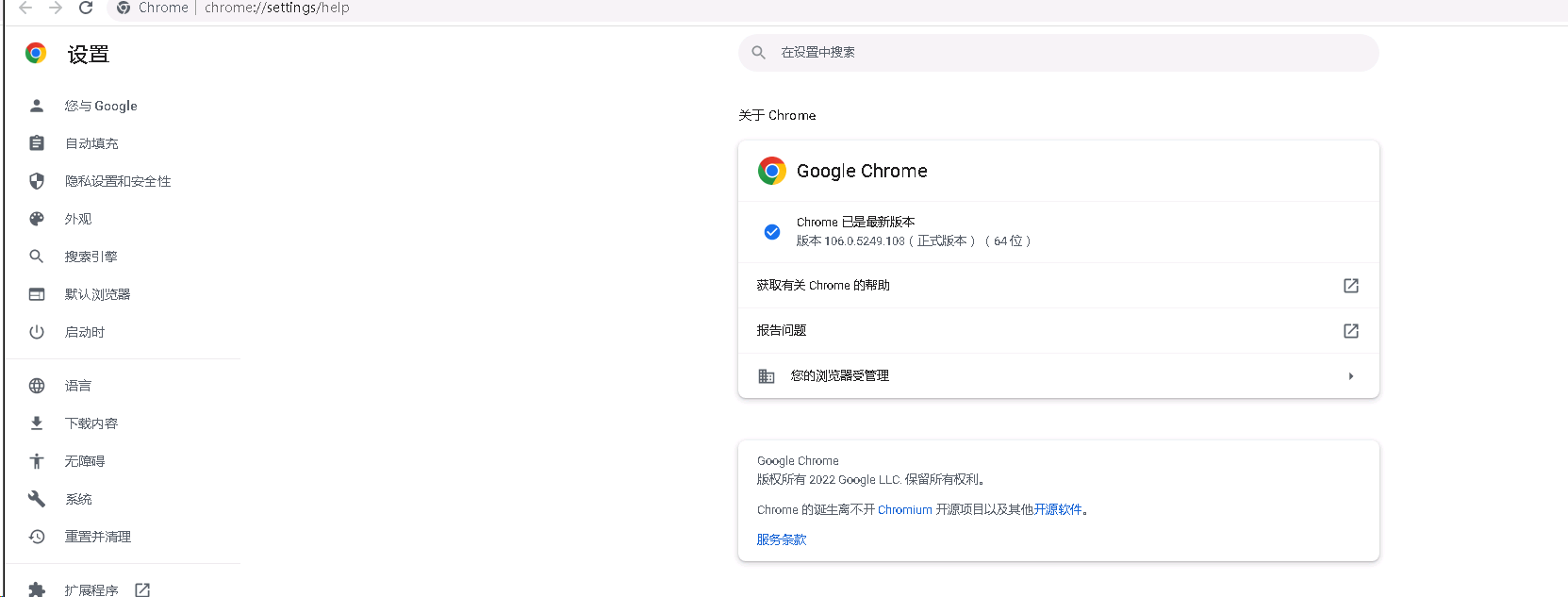Open the Chromium project link

(x=904, y=510)
